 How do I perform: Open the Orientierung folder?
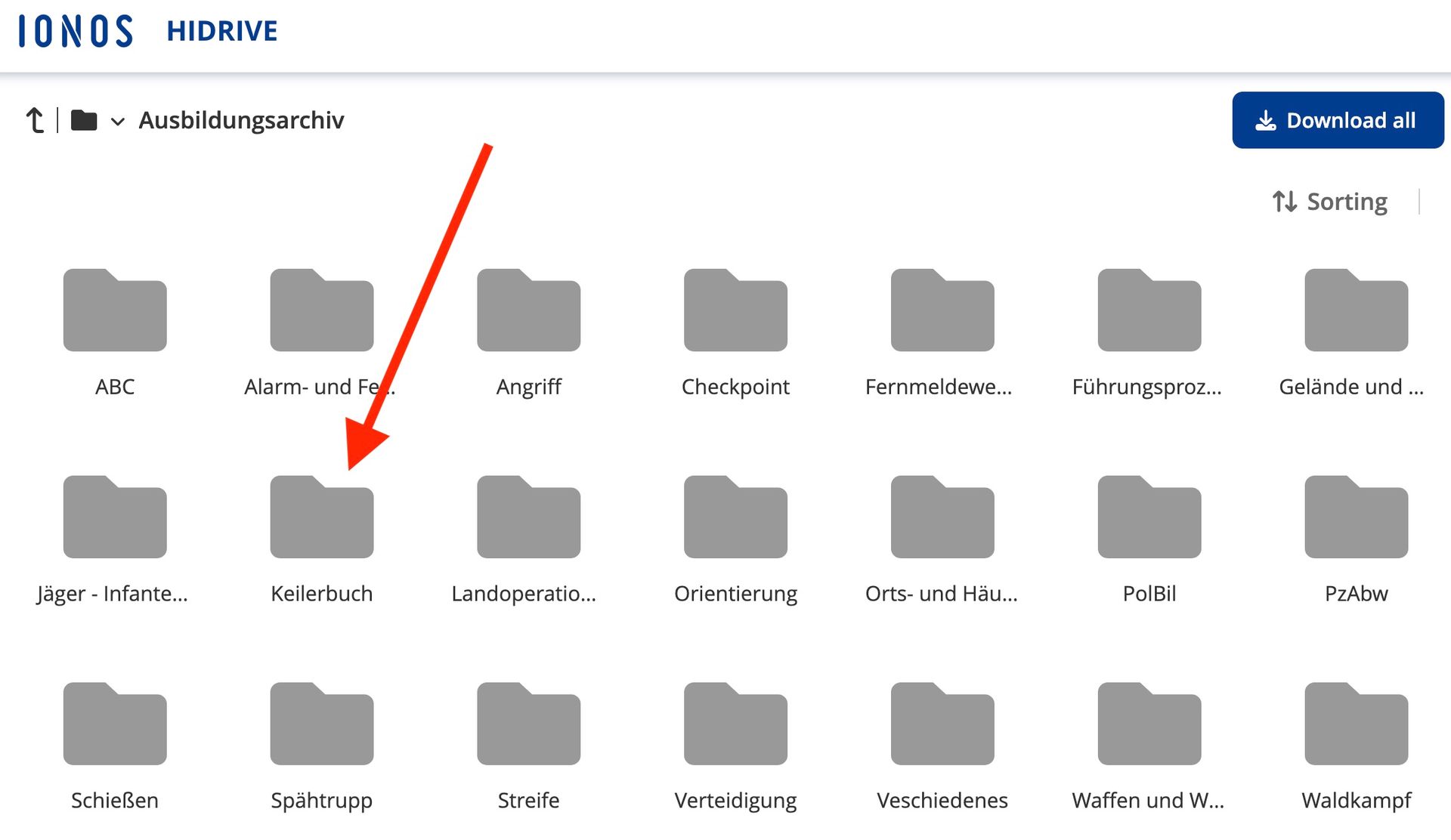(735, 518)
